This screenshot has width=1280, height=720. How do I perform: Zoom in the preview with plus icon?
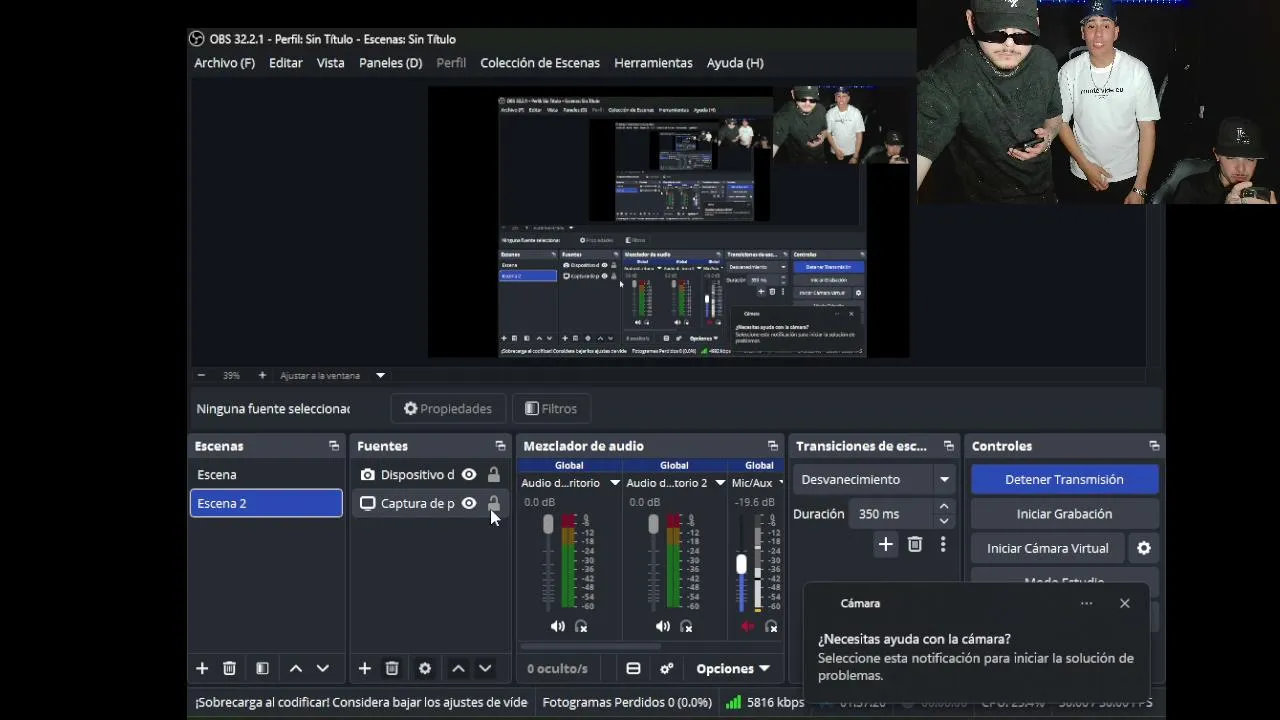(262, 375)
